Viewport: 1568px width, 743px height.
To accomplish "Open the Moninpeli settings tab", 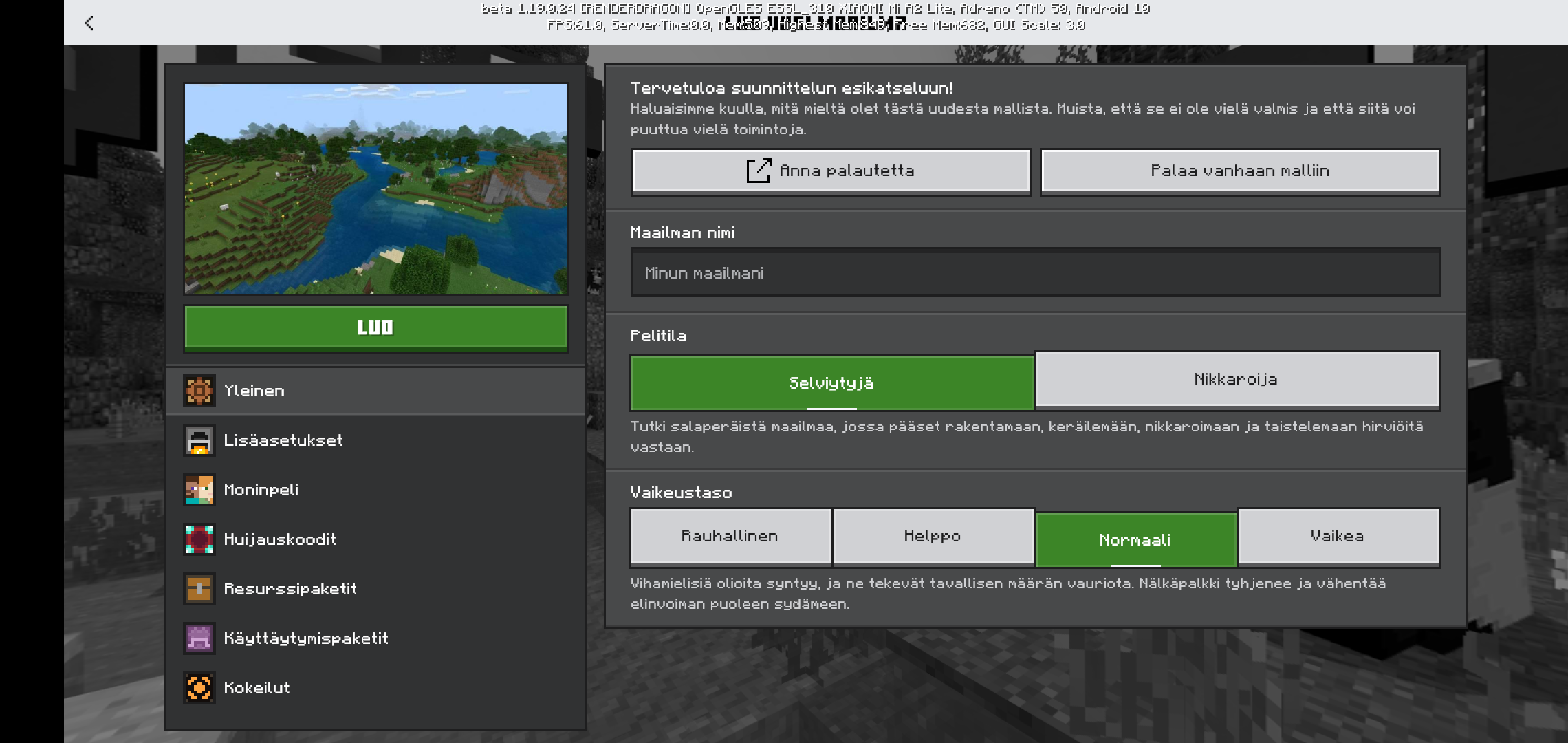I will coord(261,490).
